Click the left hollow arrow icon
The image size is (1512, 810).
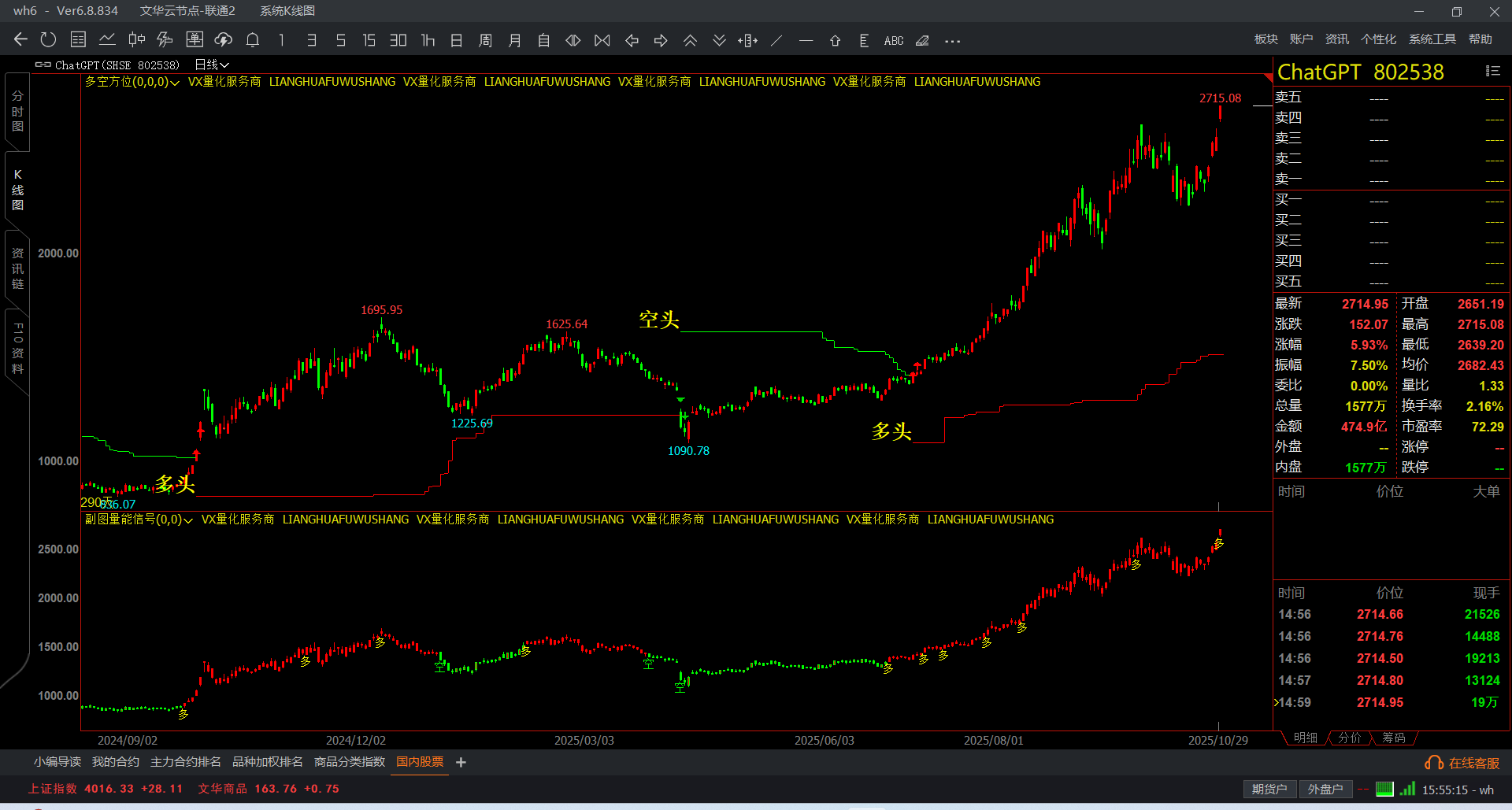tap(632, 40)
